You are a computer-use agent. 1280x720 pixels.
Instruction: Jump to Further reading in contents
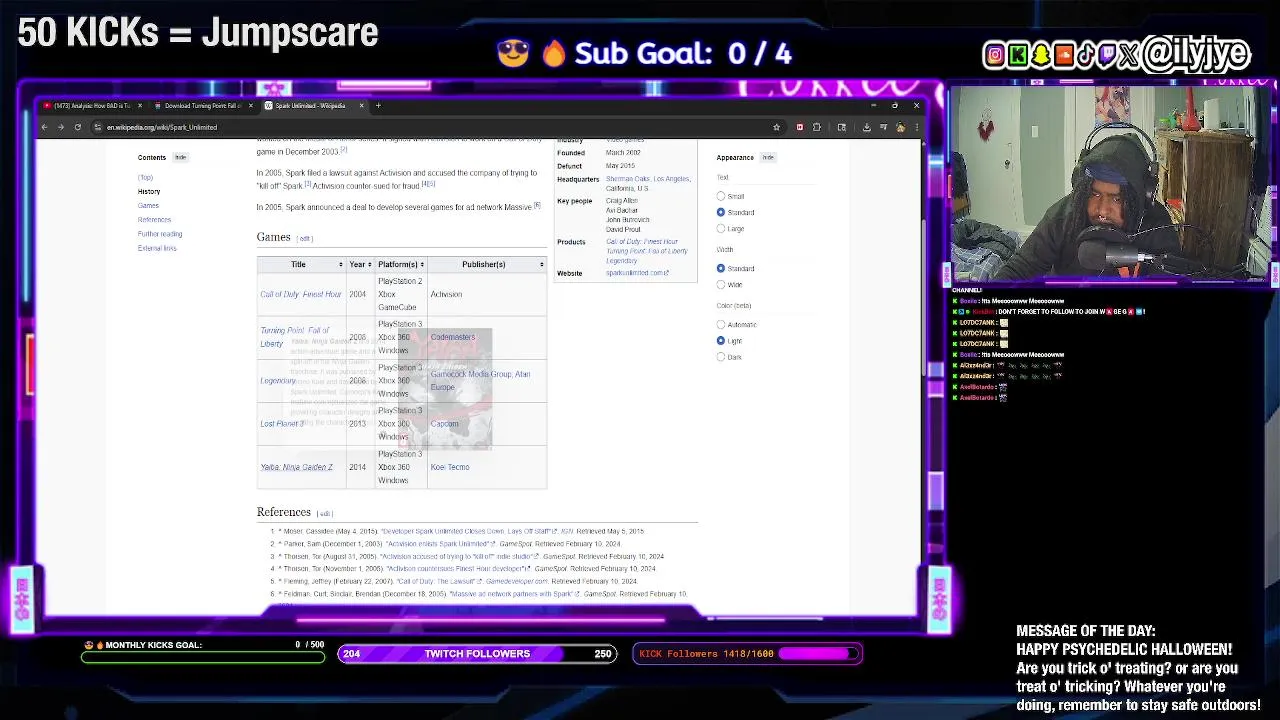pyautogui.click(x=160, y=234)
